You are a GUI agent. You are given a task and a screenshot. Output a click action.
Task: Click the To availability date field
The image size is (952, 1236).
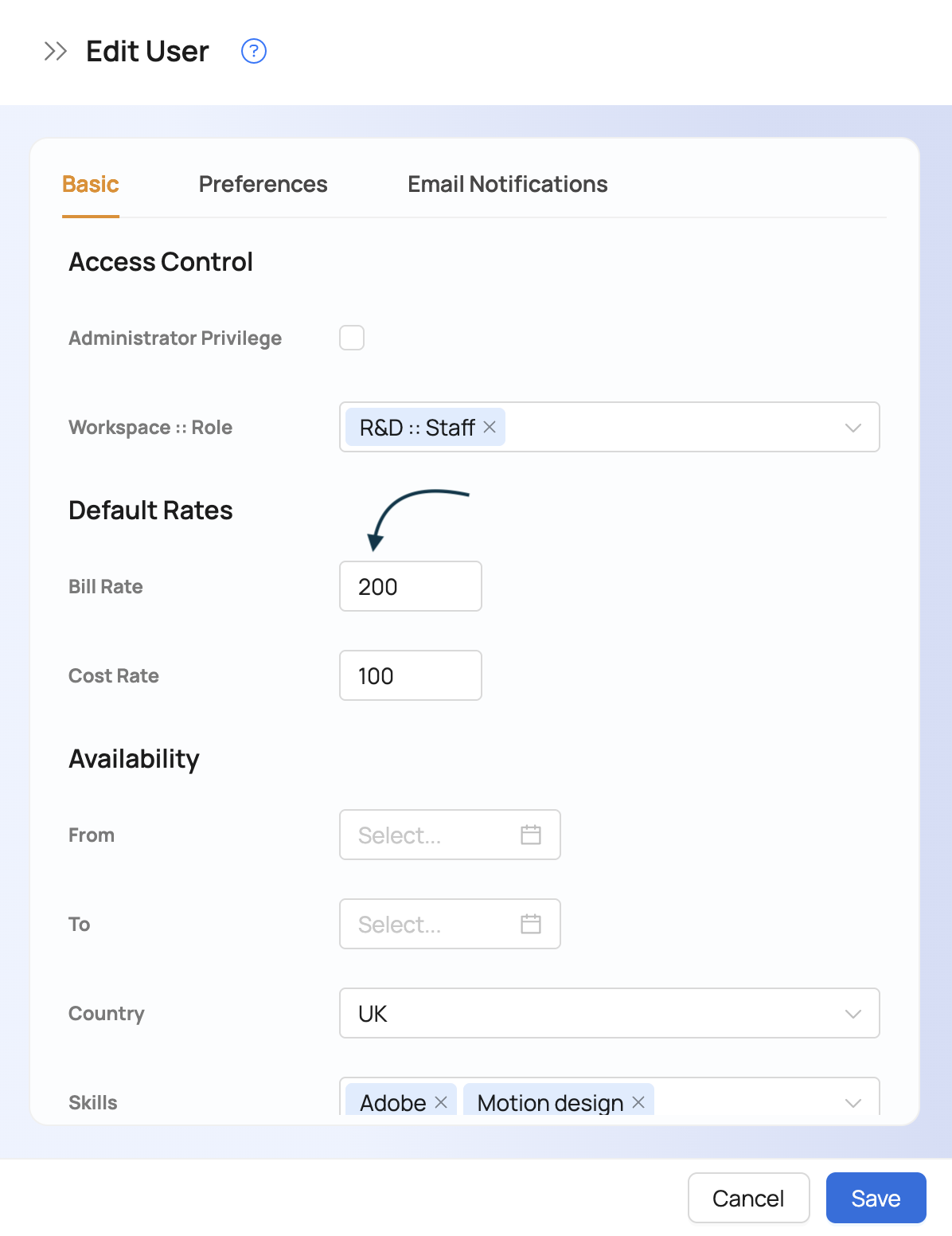coord(430,924)
